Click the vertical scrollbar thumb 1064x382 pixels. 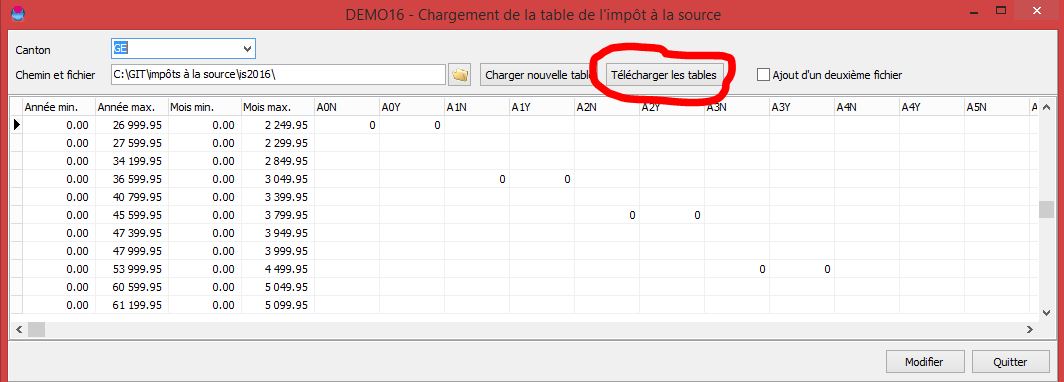[1046, 210]
